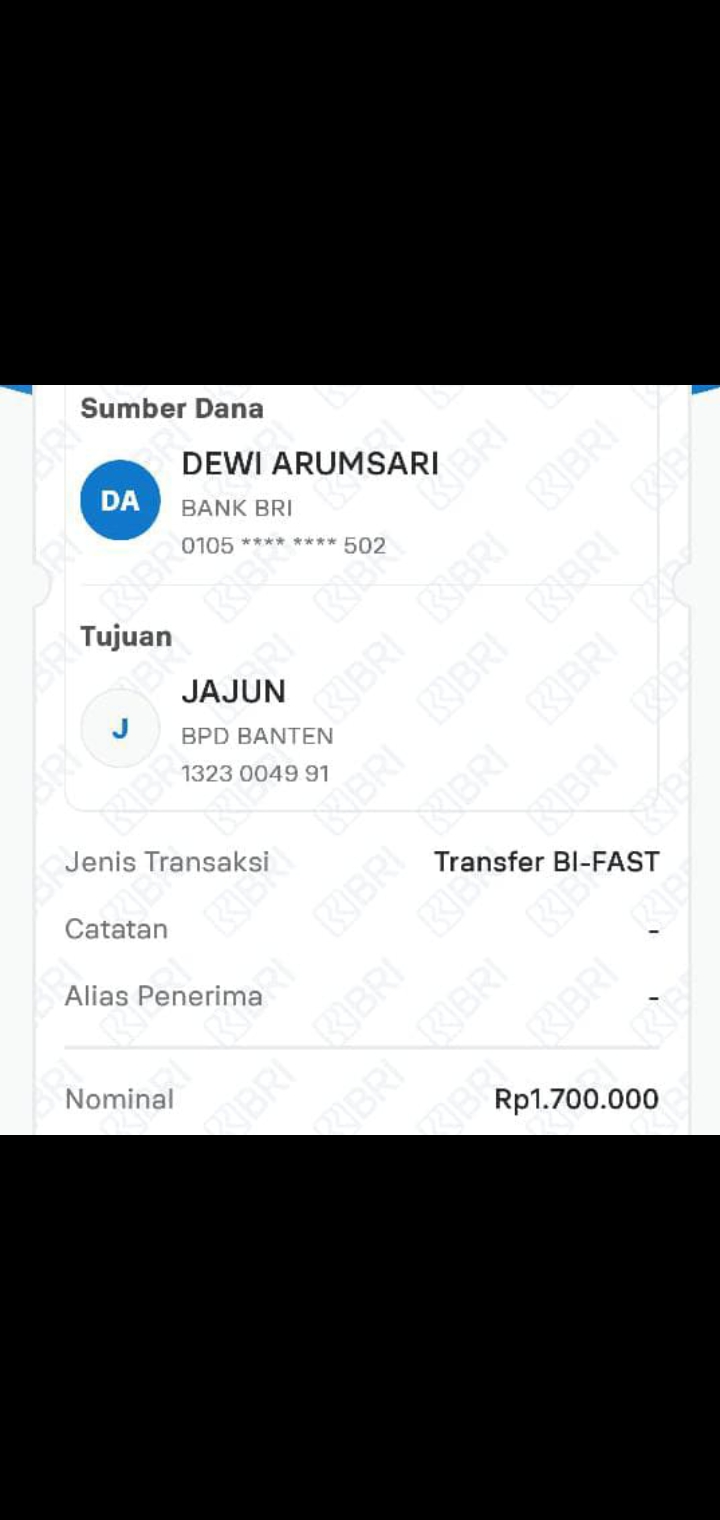The width and height of the screenshot is (720, 1520).
Task: Tap the Nominal label
Action: (119, 1099)
